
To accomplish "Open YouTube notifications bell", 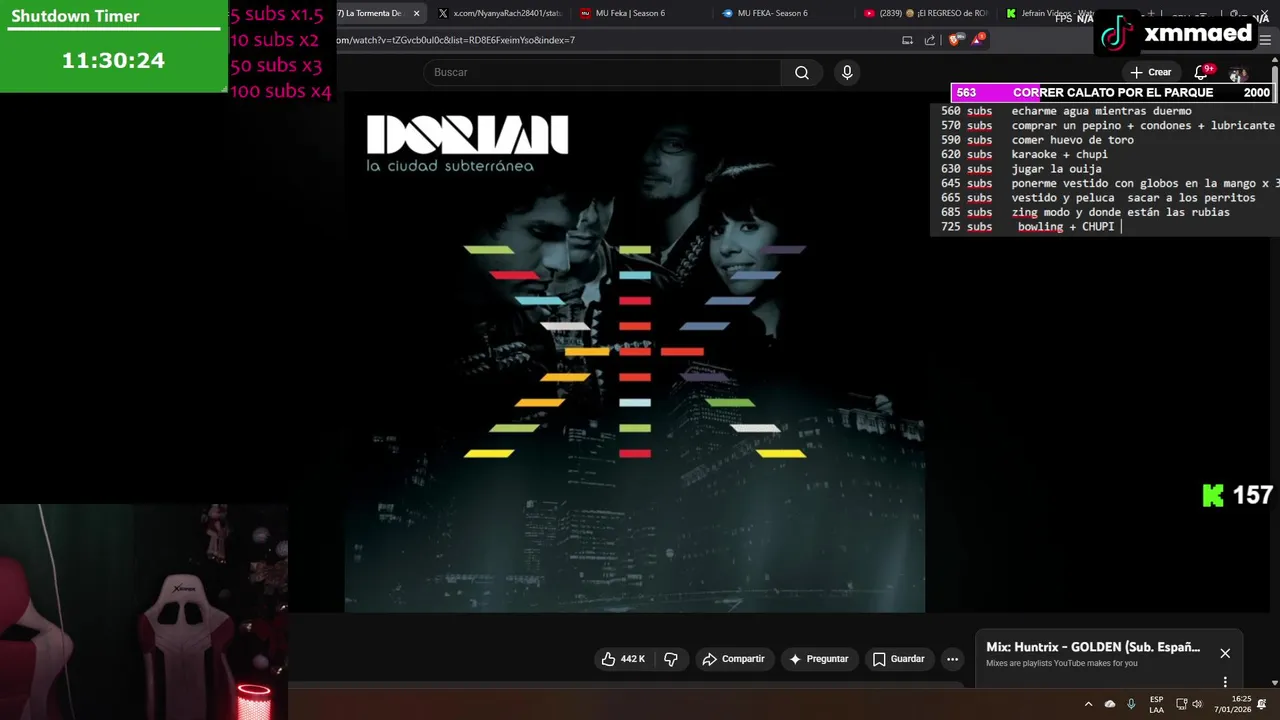I will [x=1202, y=72].
